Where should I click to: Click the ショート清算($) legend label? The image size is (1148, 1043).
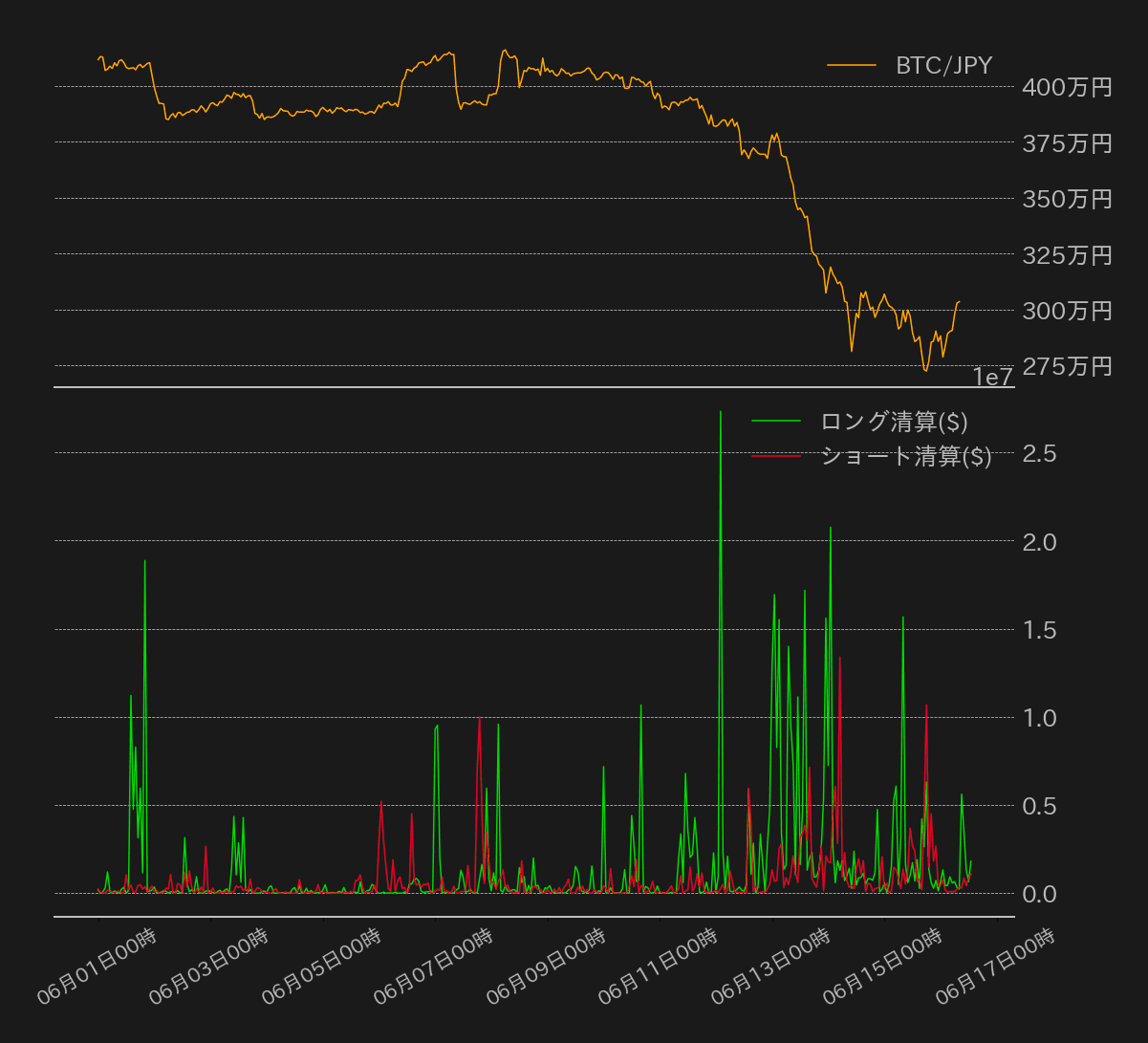[x=905, y=456]
